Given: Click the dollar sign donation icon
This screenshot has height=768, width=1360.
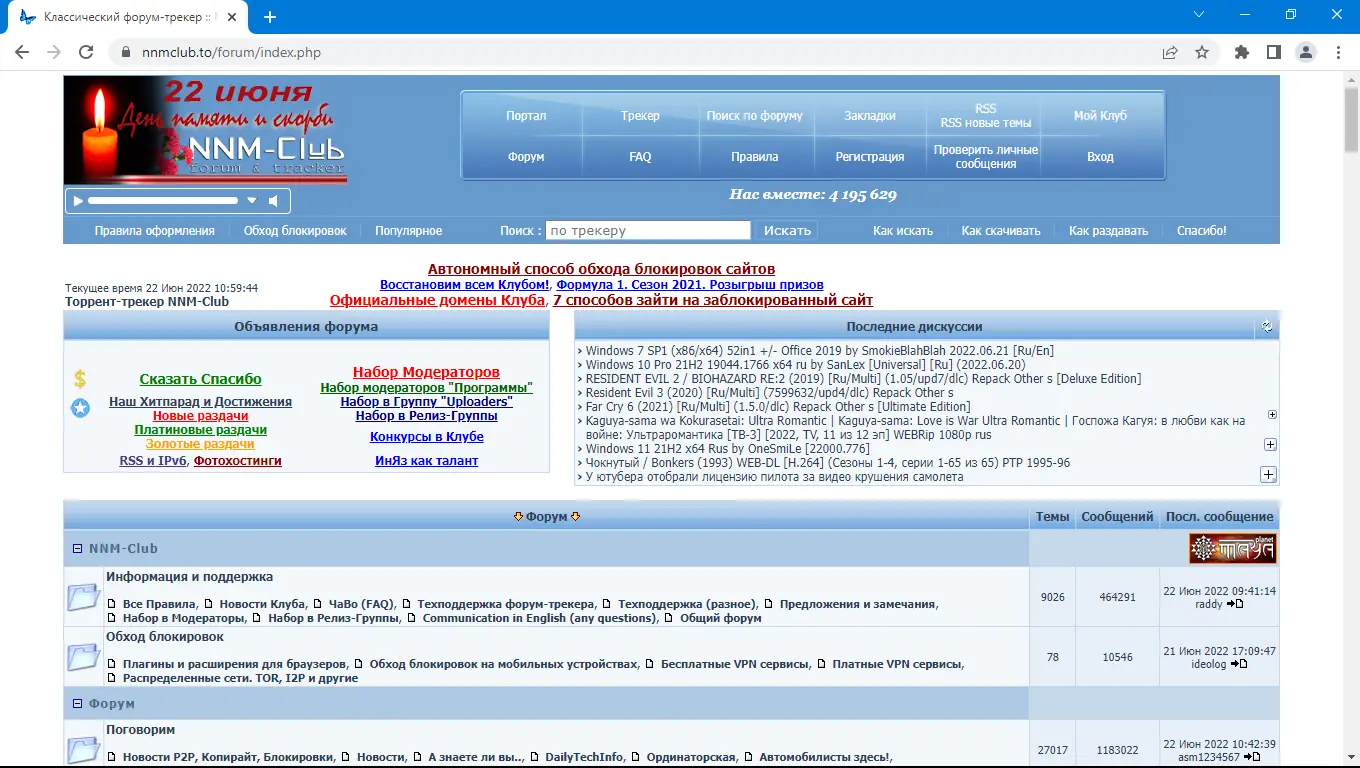Looking at the screenshot, I should point(80,379).
